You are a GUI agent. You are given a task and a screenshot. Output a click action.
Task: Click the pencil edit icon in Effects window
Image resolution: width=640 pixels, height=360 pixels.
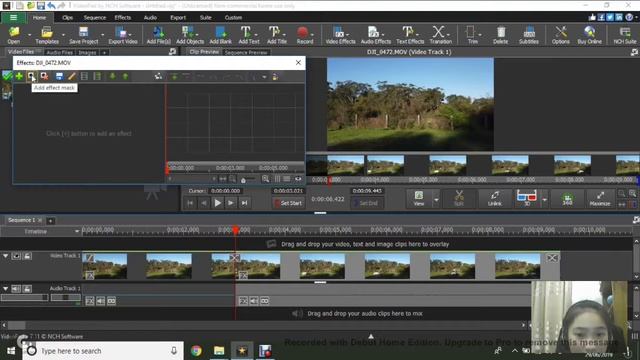pyautogui.click(x=72, y=76)
